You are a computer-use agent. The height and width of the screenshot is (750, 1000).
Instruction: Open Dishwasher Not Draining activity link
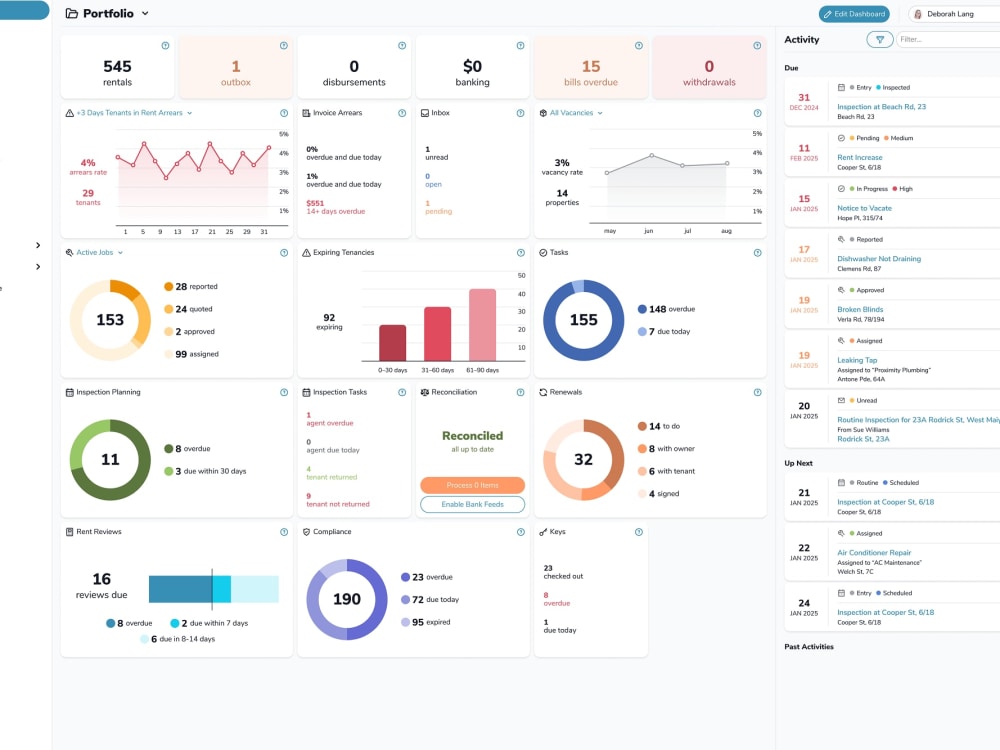click(879, 259)
